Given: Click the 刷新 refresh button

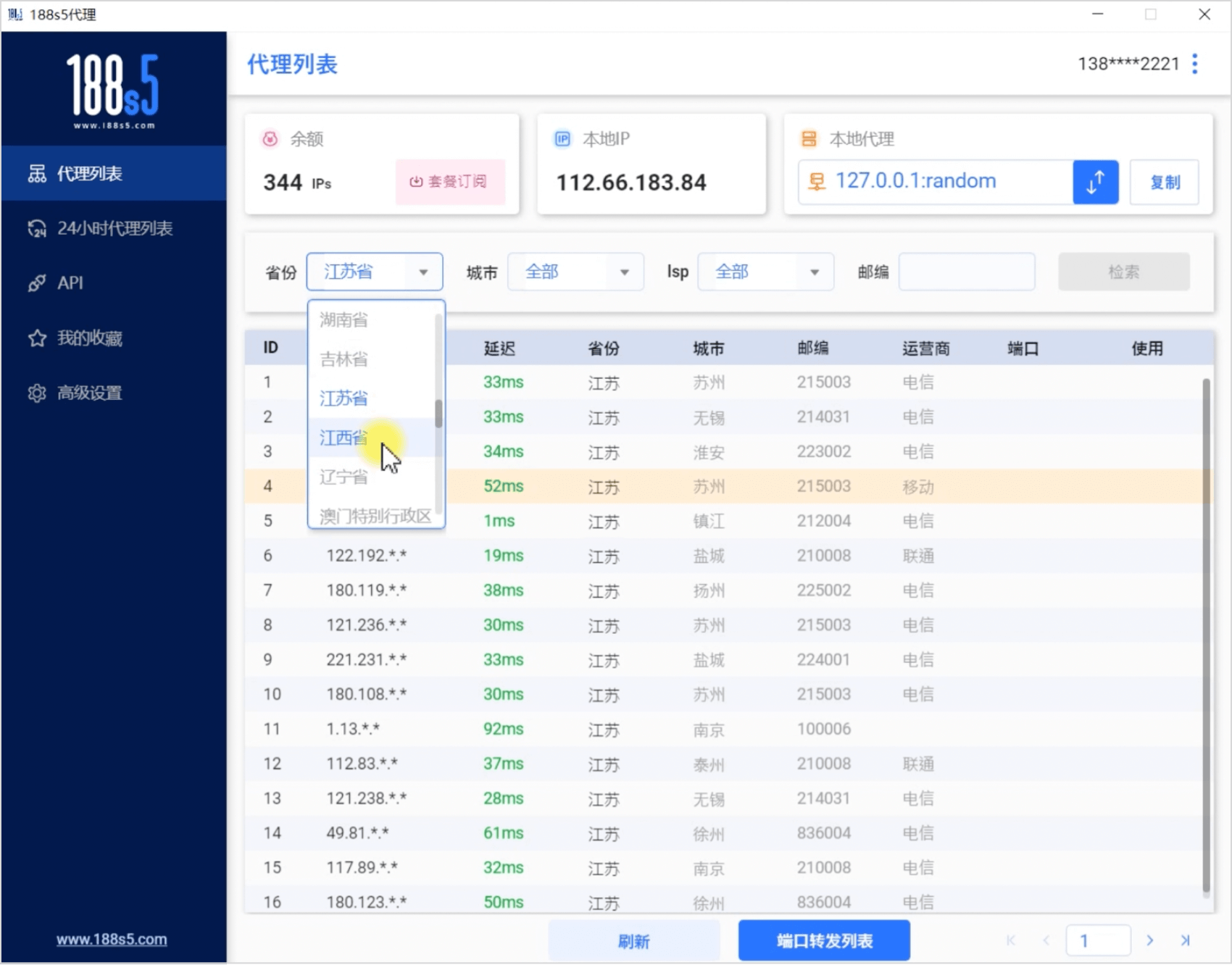Looking at the screenshot, I should tap(633, 940).
